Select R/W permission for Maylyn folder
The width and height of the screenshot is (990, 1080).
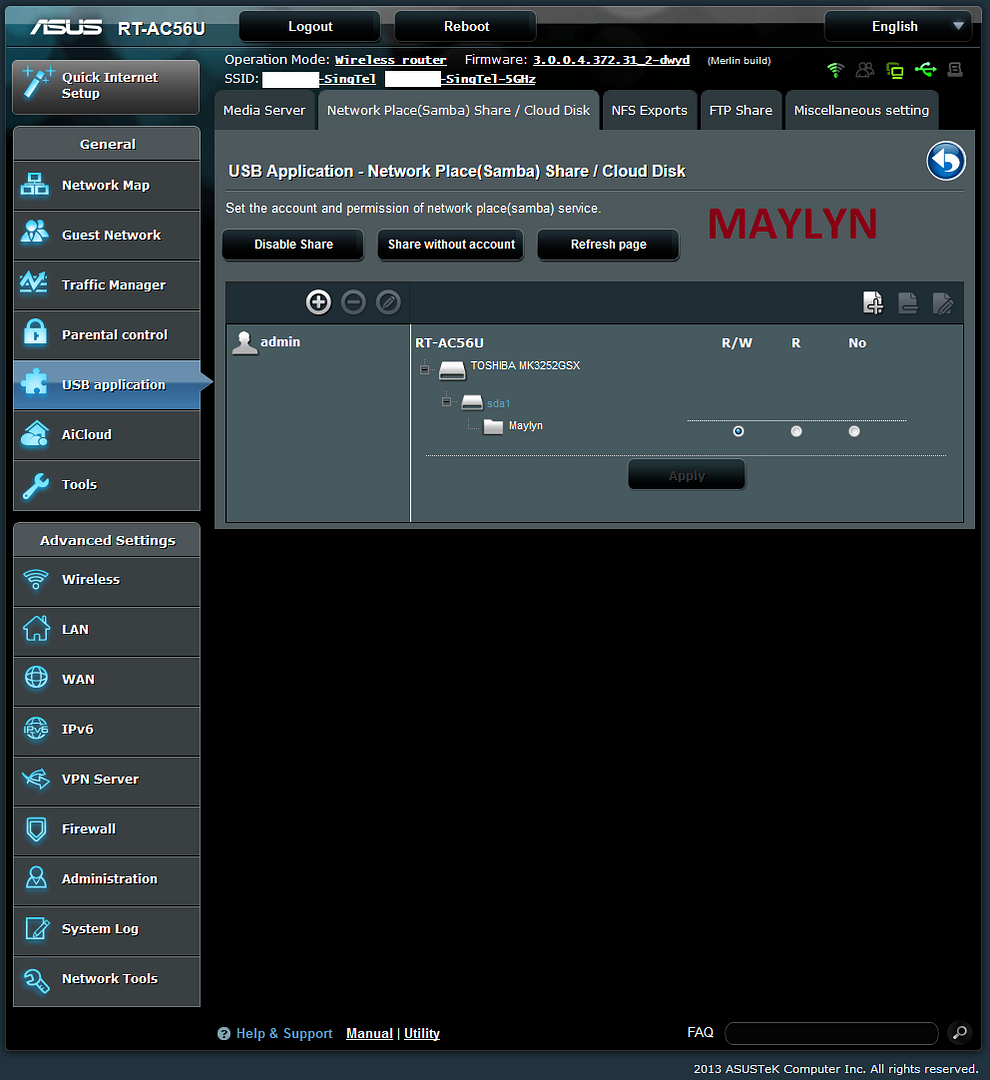click(x=738, y=432)
